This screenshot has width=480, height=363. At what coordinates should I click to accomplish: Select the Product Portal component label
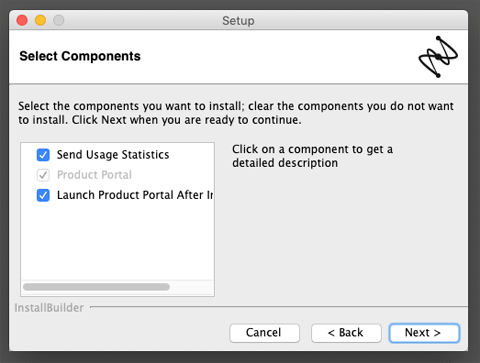tap(94, 175)
